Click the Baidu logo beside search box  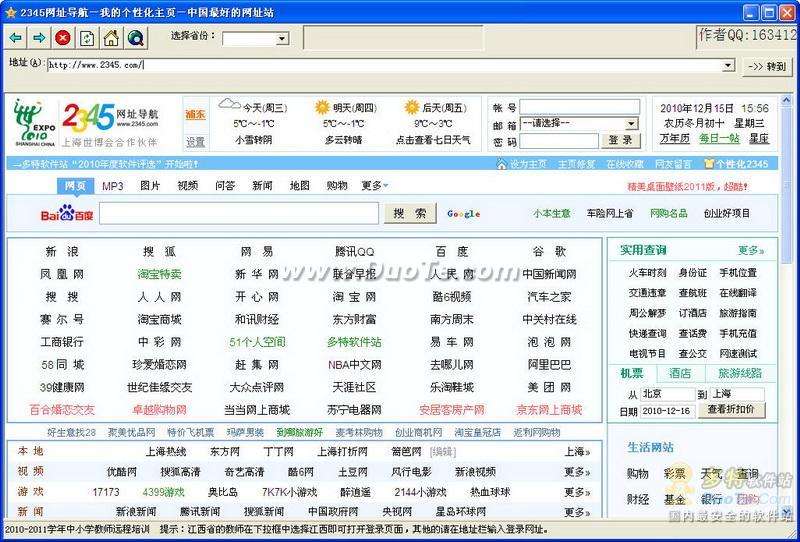pyautogui.click(x=66, y=214)
